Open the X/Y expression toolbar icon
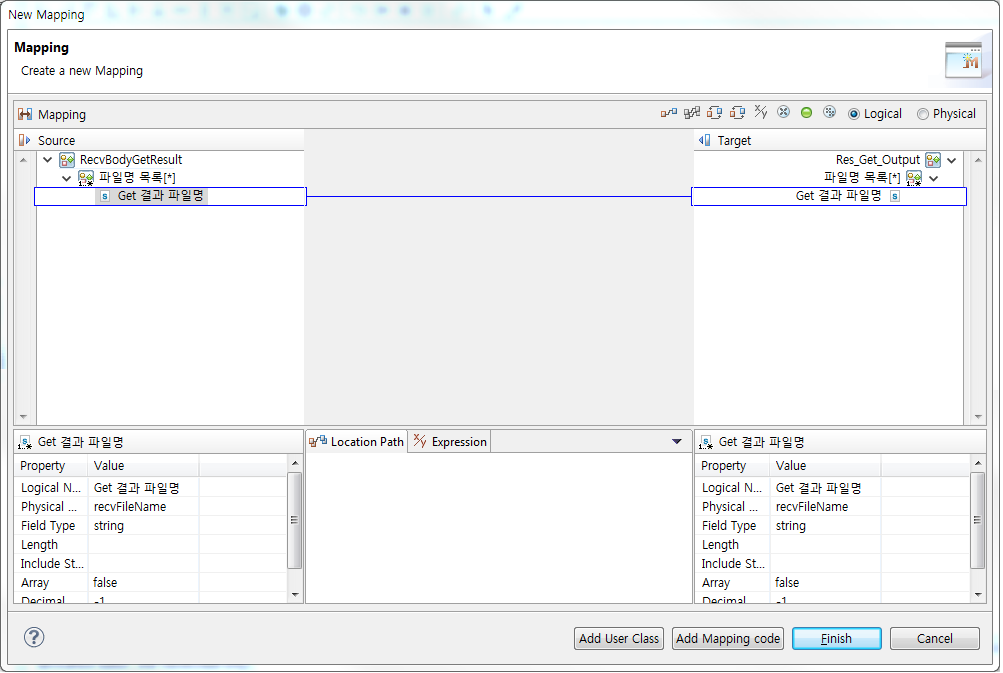This screenshot has height=673, width=1003. click(761, 113)
